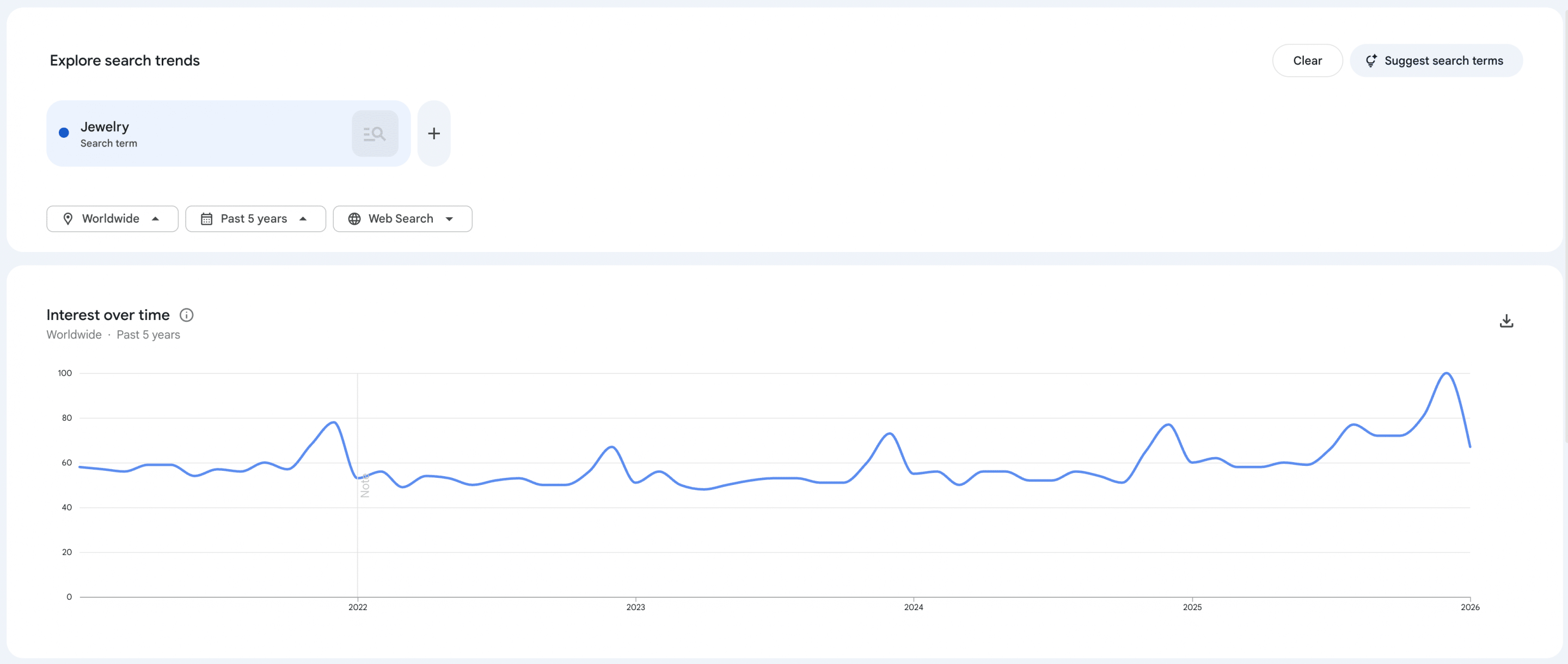
Task: Click the 2025 label on the time axis
Action: (1192, 607)
